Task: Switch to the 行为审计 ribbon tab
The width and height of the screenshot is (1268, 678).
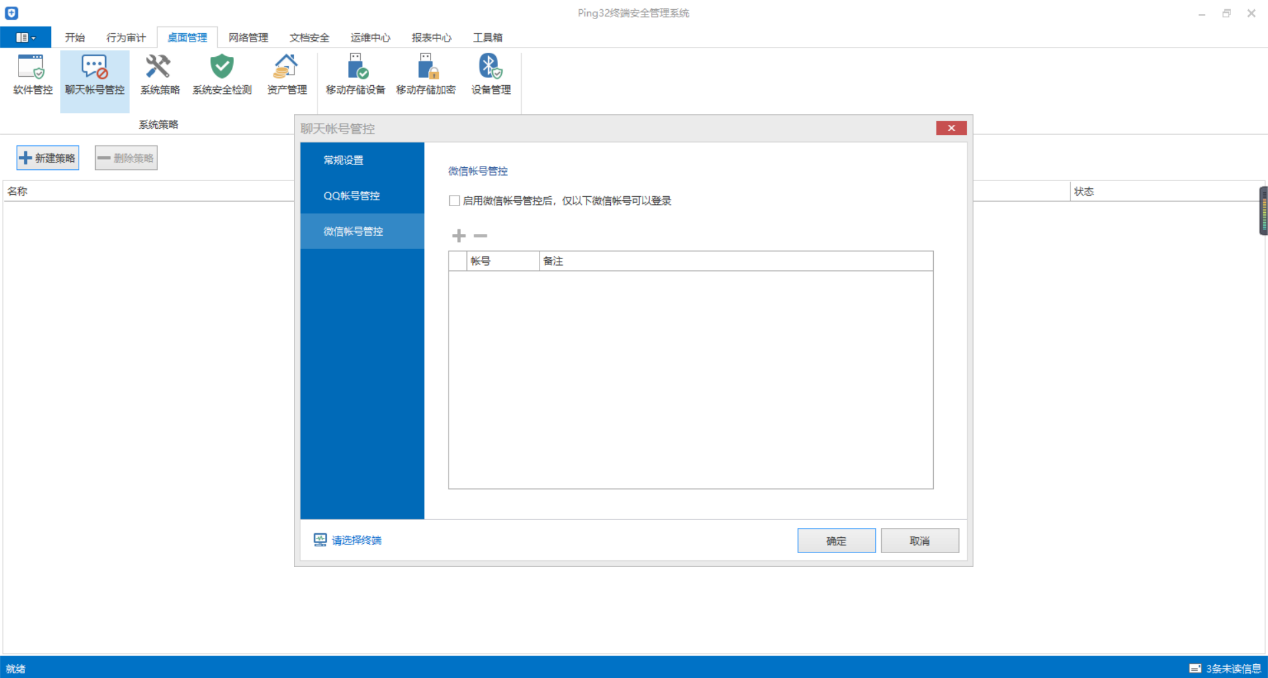Action: click(126, 38)
